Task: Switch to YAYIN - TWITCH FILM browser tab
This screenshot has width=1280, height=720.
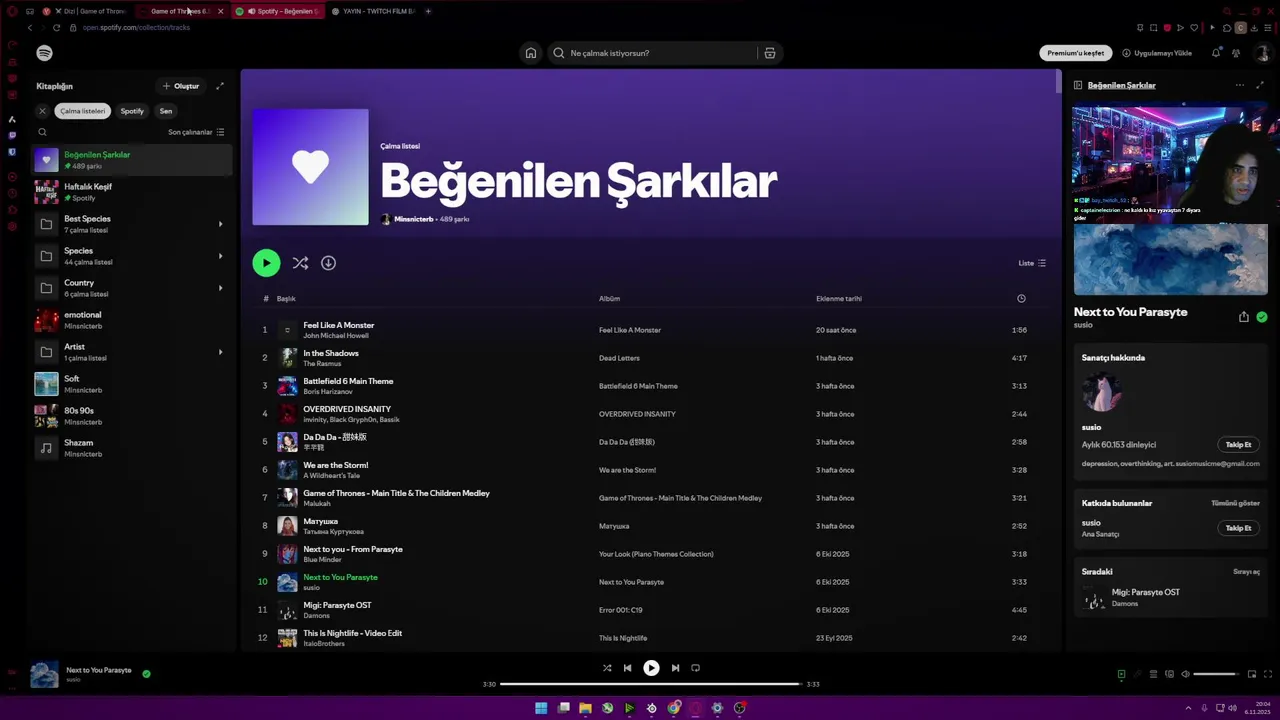Action: tap(373, 11)
